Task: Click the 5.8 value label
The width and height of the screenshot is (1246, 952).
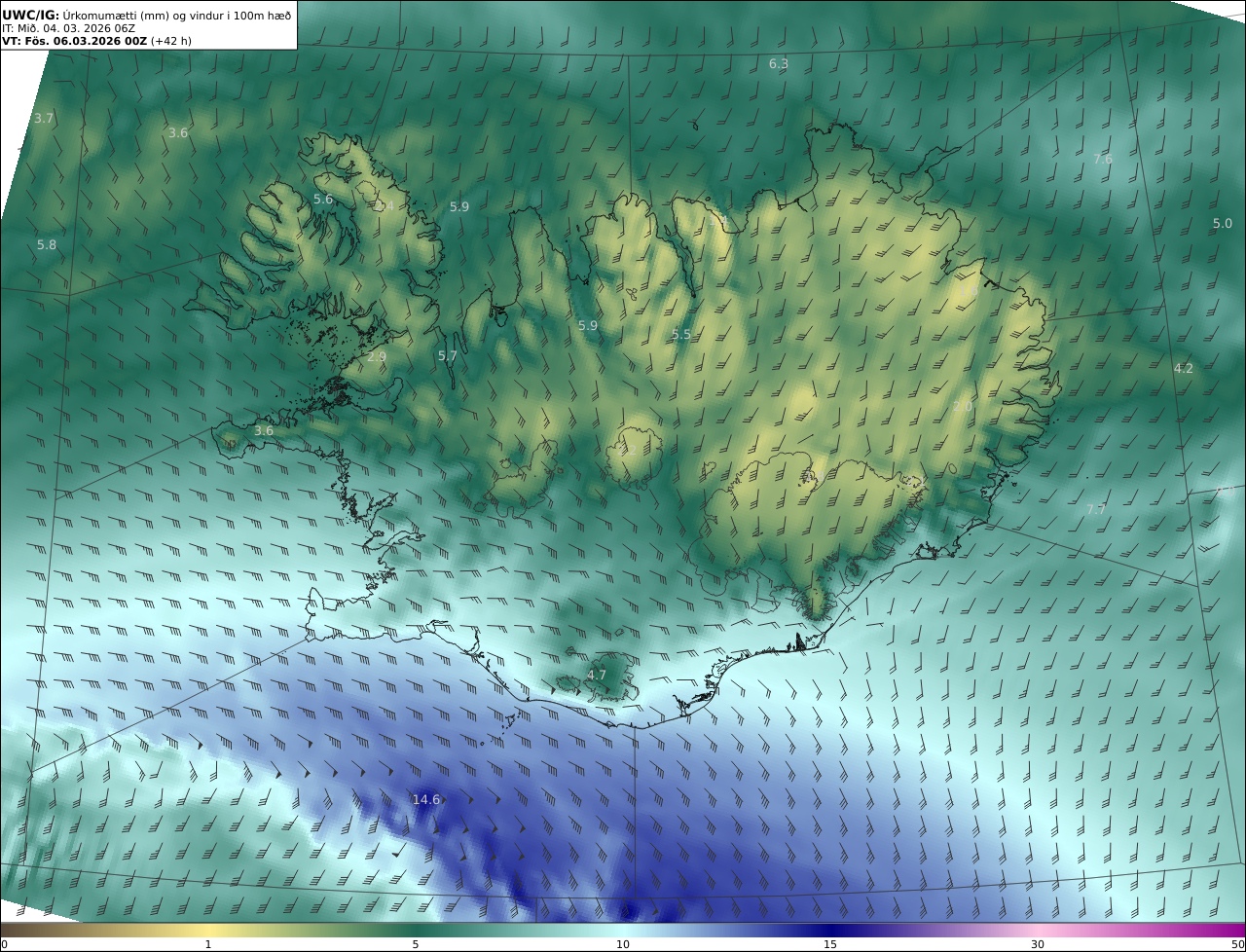Action: 47,245
